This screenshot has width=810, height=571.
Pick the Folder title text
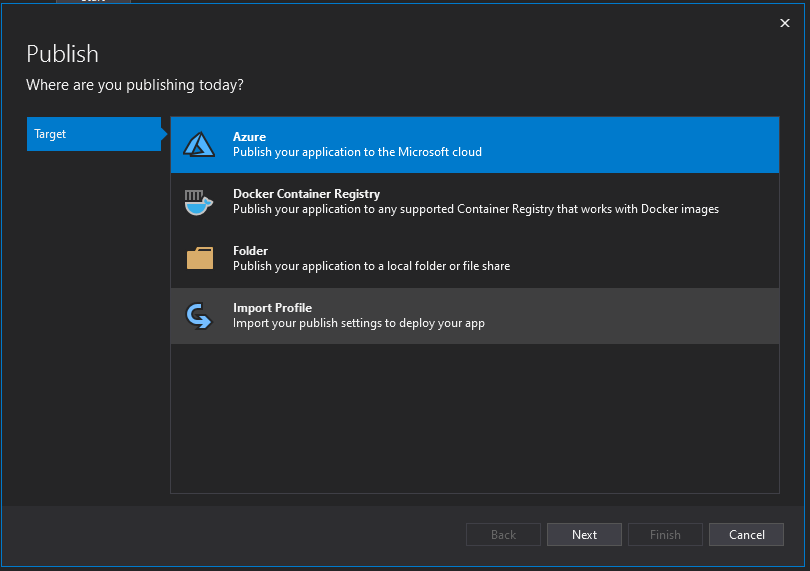click(251, 251)
